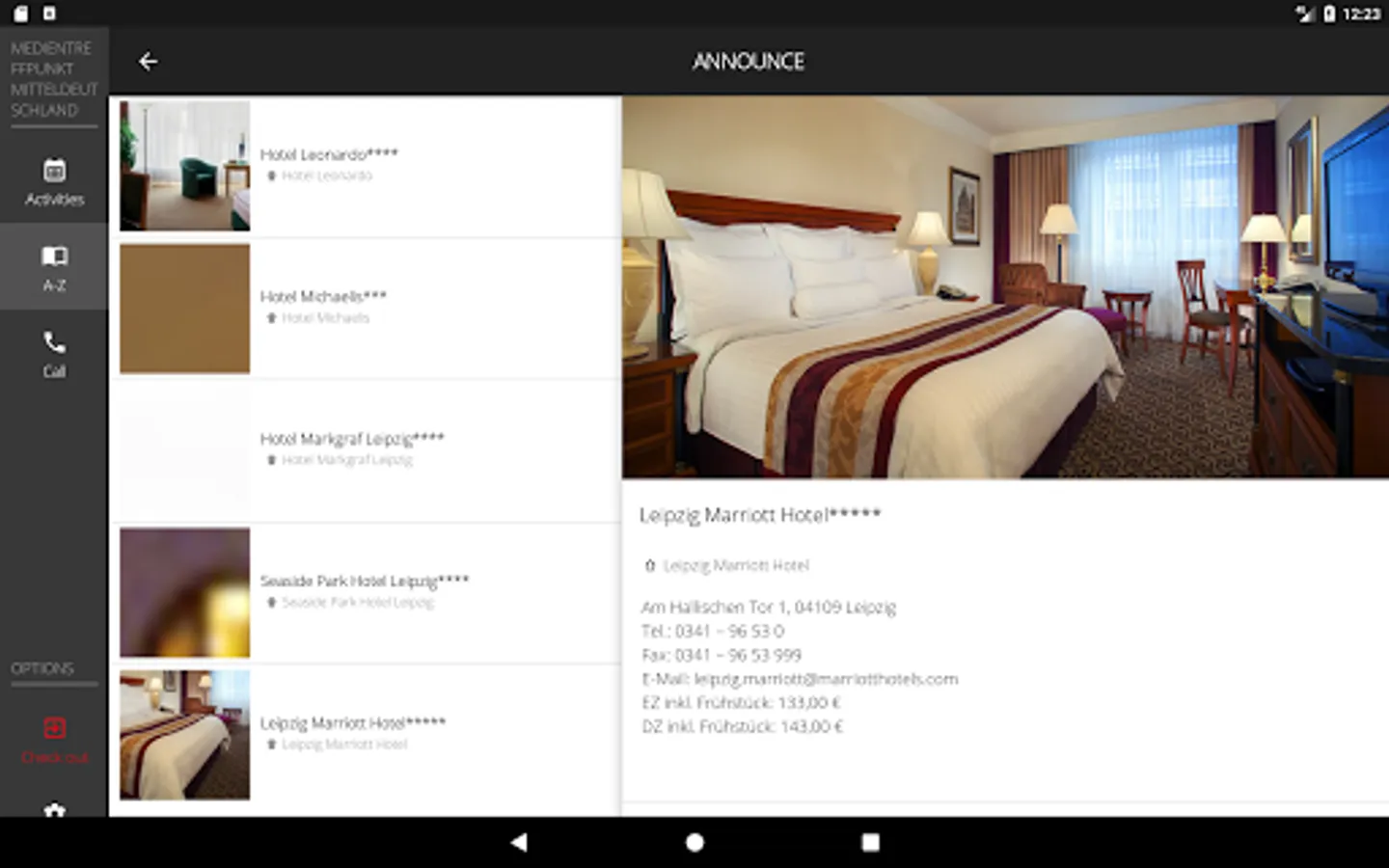Go back using the arrow icon
1389x868 pixels.
(148, 62)
